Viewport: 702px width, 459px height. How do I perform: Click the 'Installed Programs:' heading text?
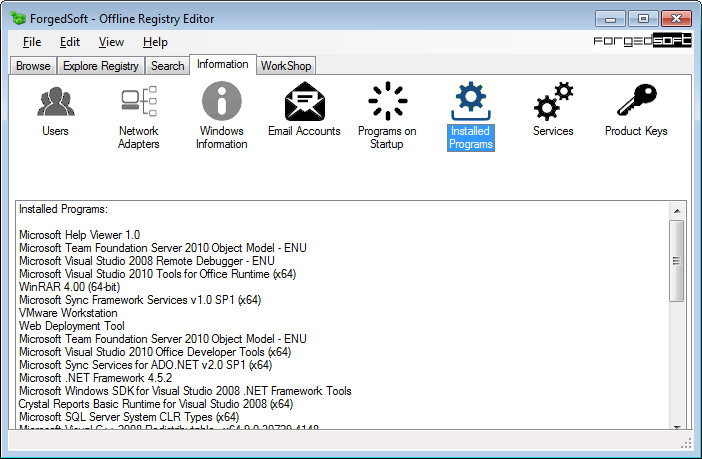pos(63,209)
